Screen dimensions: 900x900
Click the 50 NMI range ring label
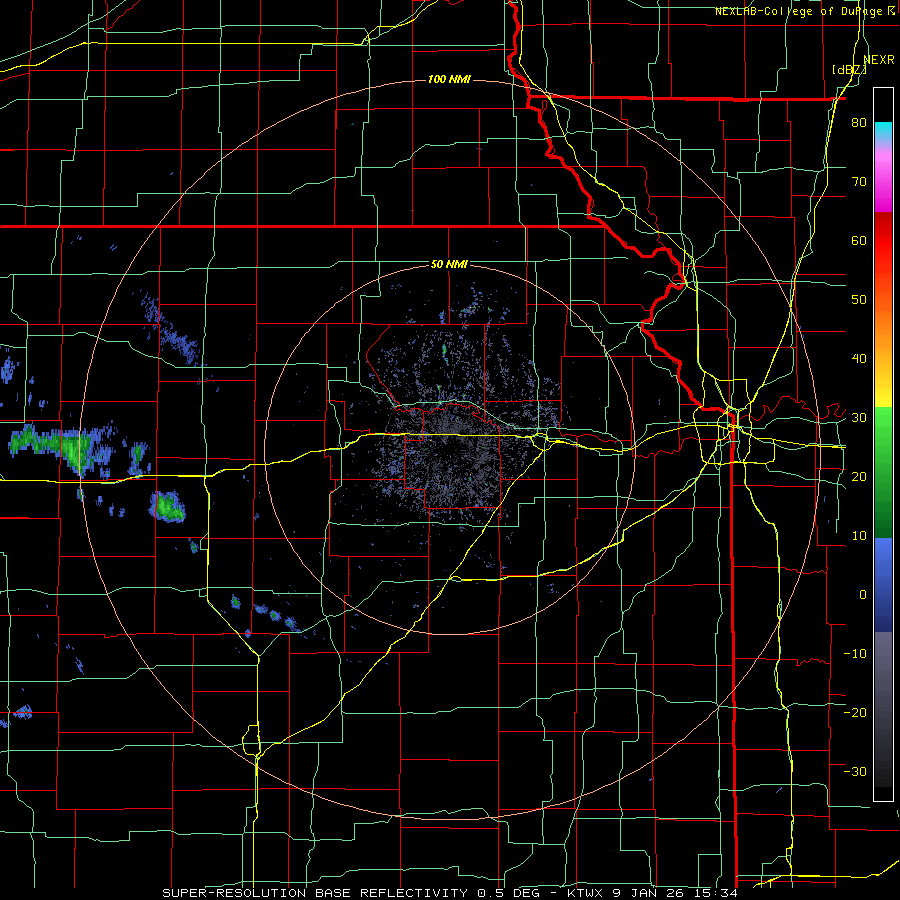point(449,265)
